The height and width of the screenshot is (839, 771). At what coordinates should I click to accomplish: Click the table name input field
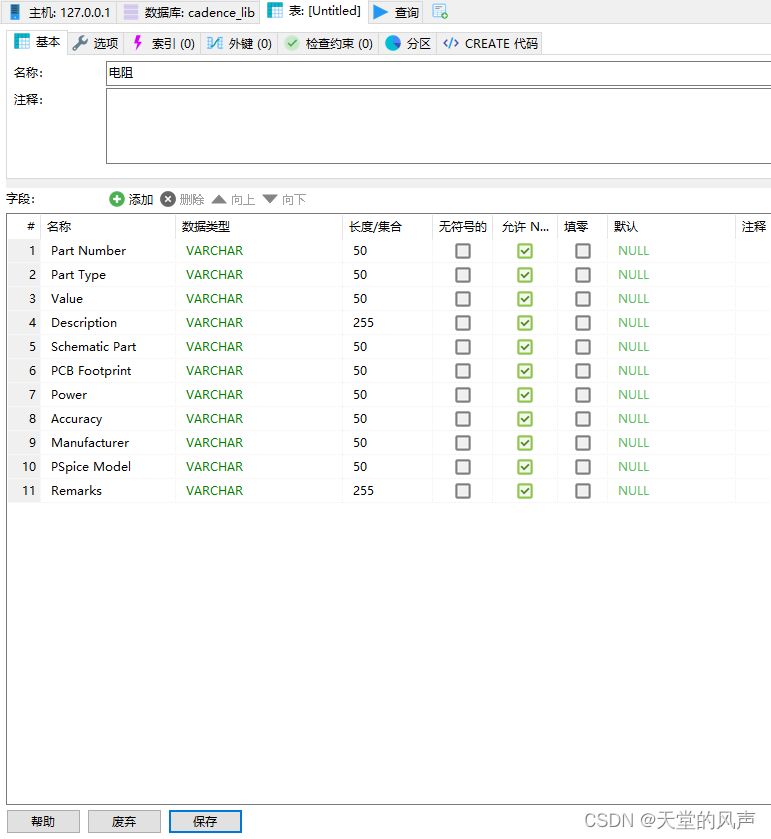point(438,73)
